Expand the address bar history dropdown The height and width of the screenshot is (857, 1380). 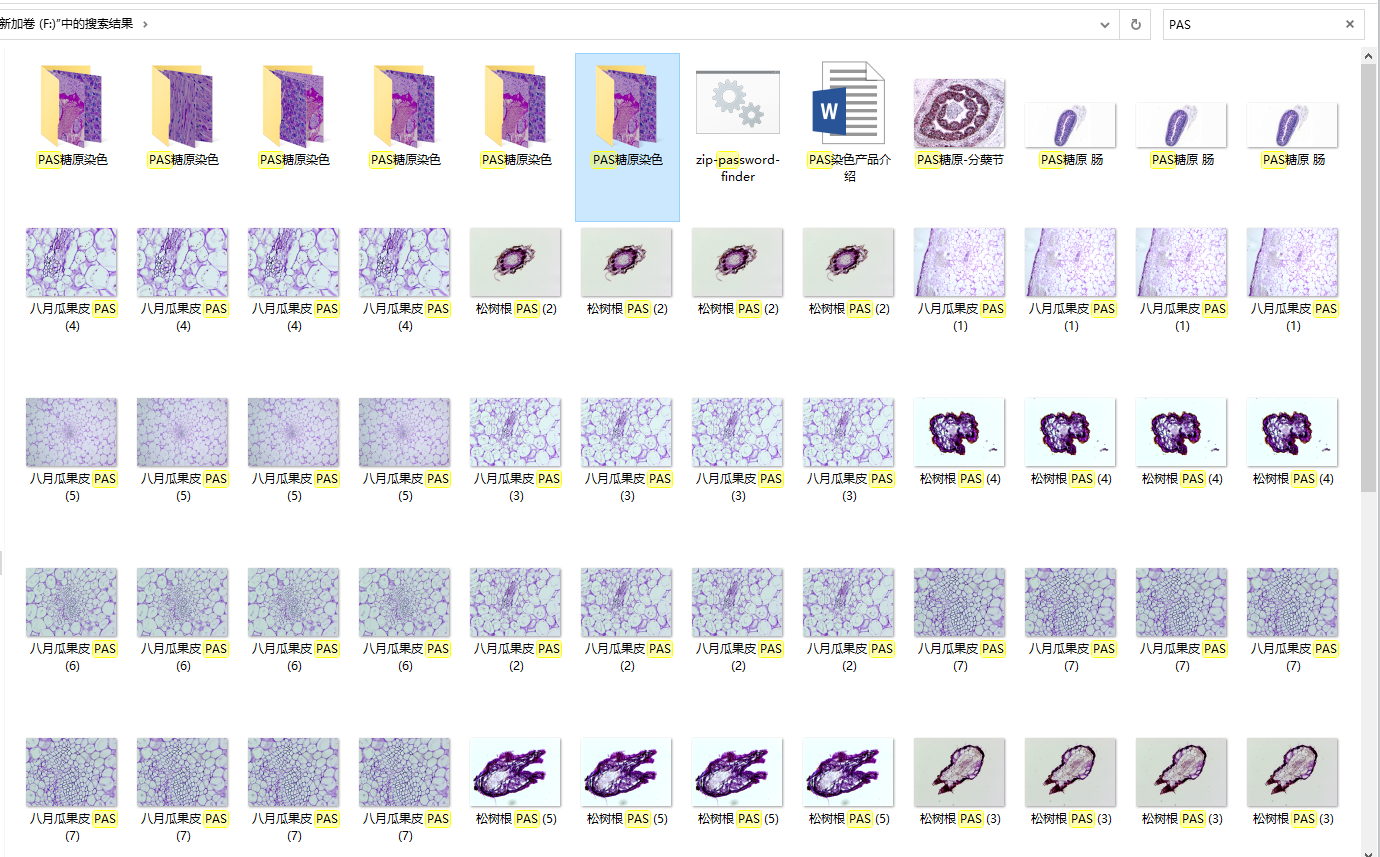click(x=1105, y=25)
